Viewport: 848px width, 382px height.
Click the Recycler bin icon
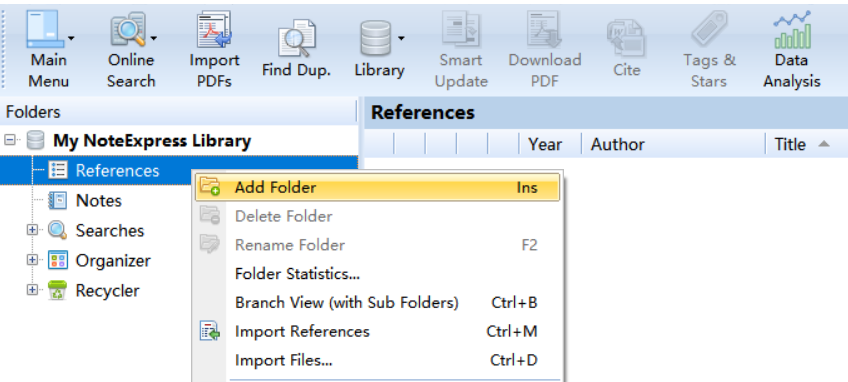(57, 291)
